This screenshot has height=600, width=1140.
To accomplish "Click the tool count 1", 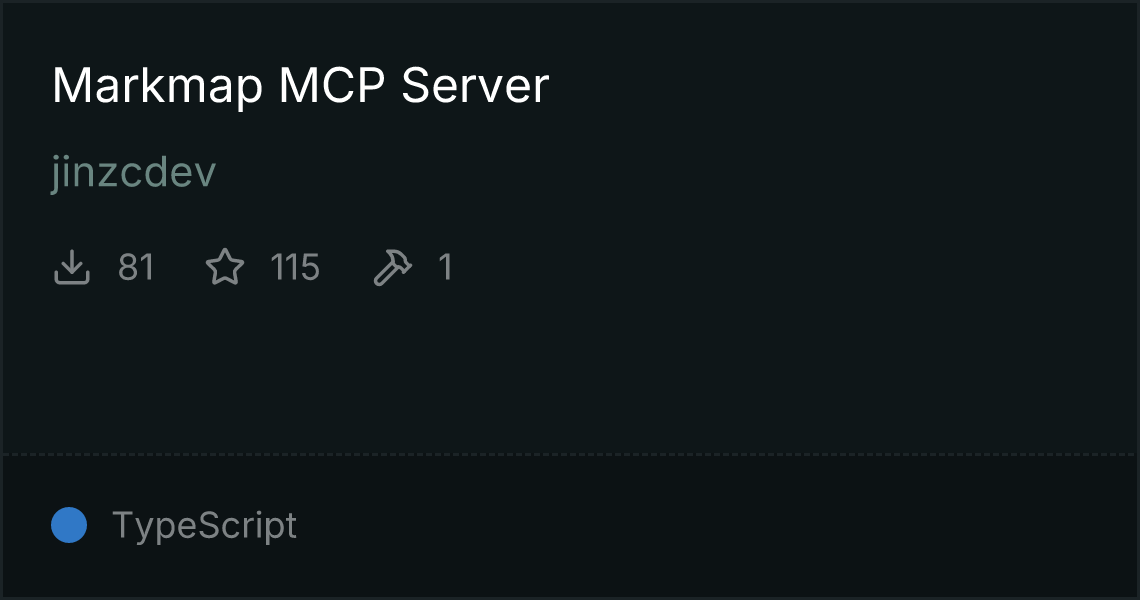I will [446, 267].
